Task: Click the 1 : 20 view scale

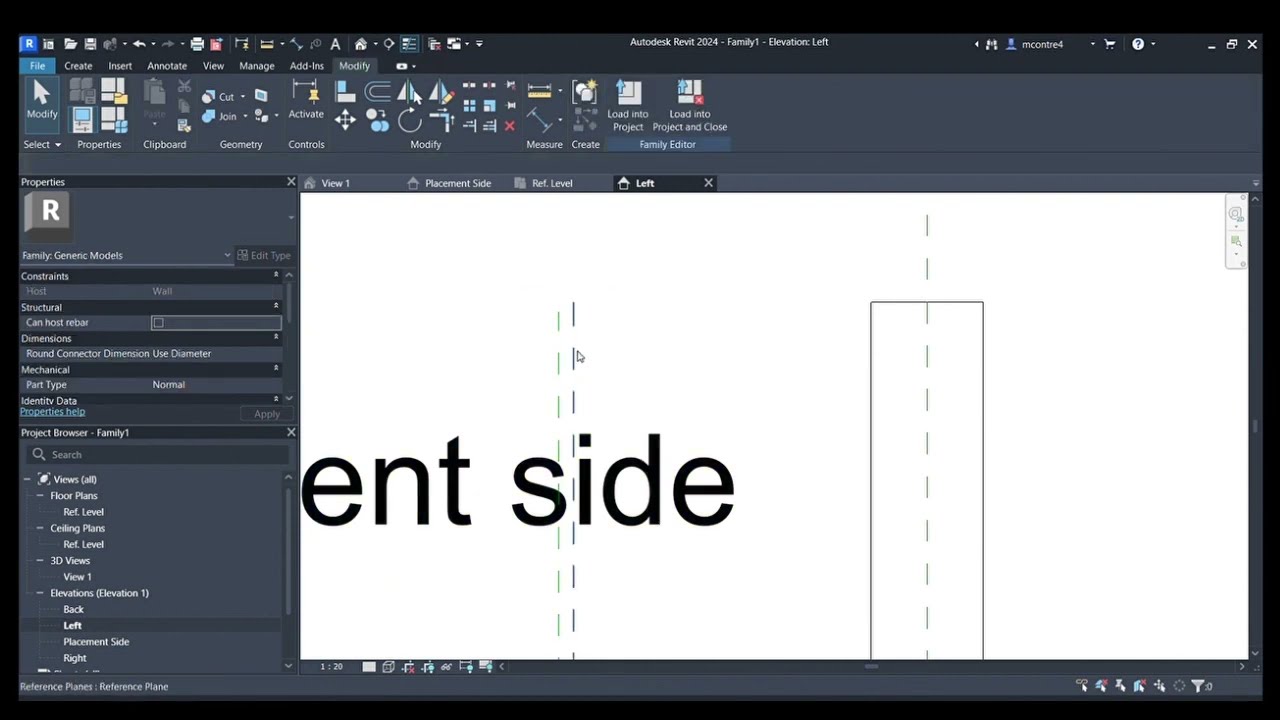Action: click(331, 667)
